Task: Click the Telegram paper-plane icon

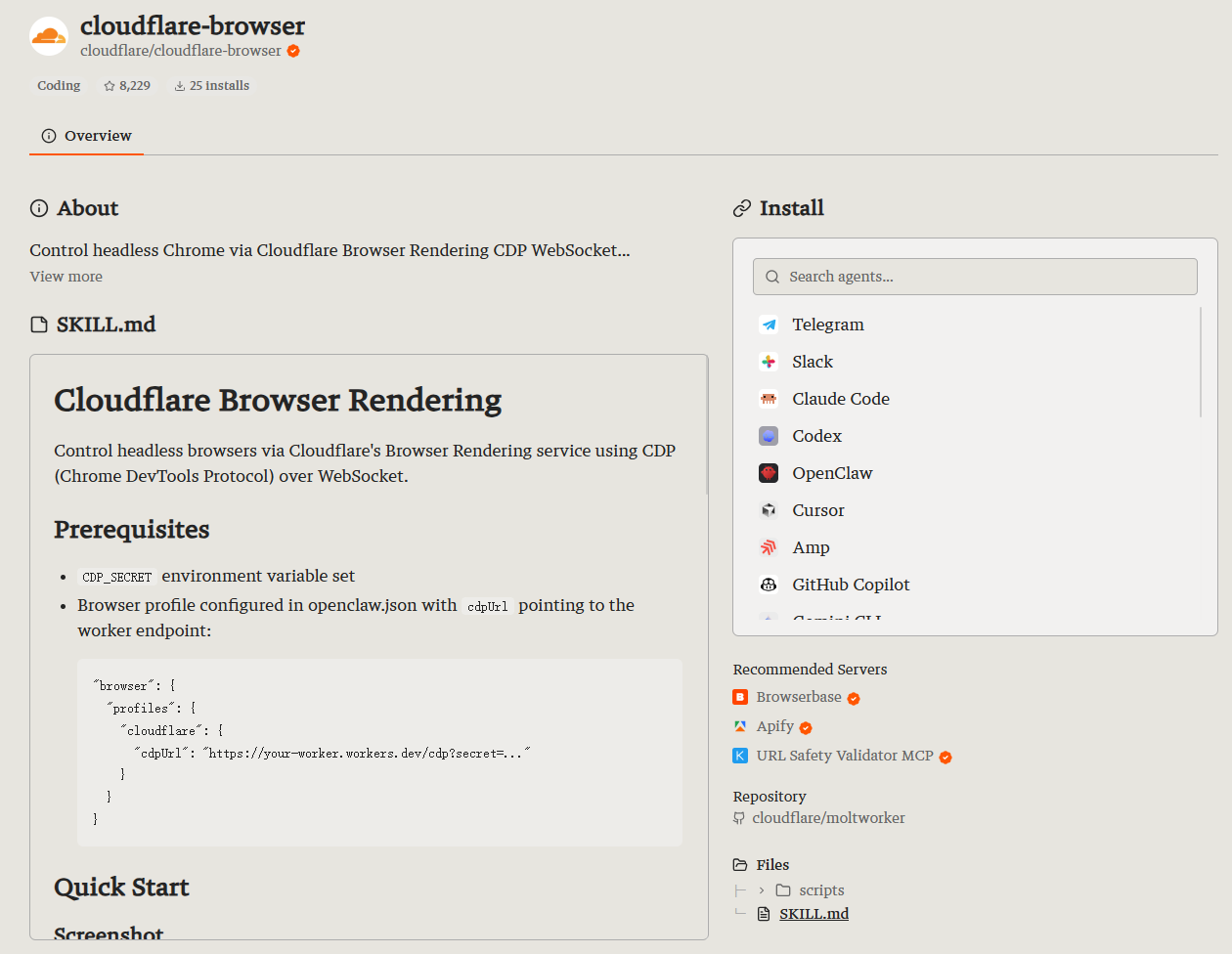Action: pos(769,325)
